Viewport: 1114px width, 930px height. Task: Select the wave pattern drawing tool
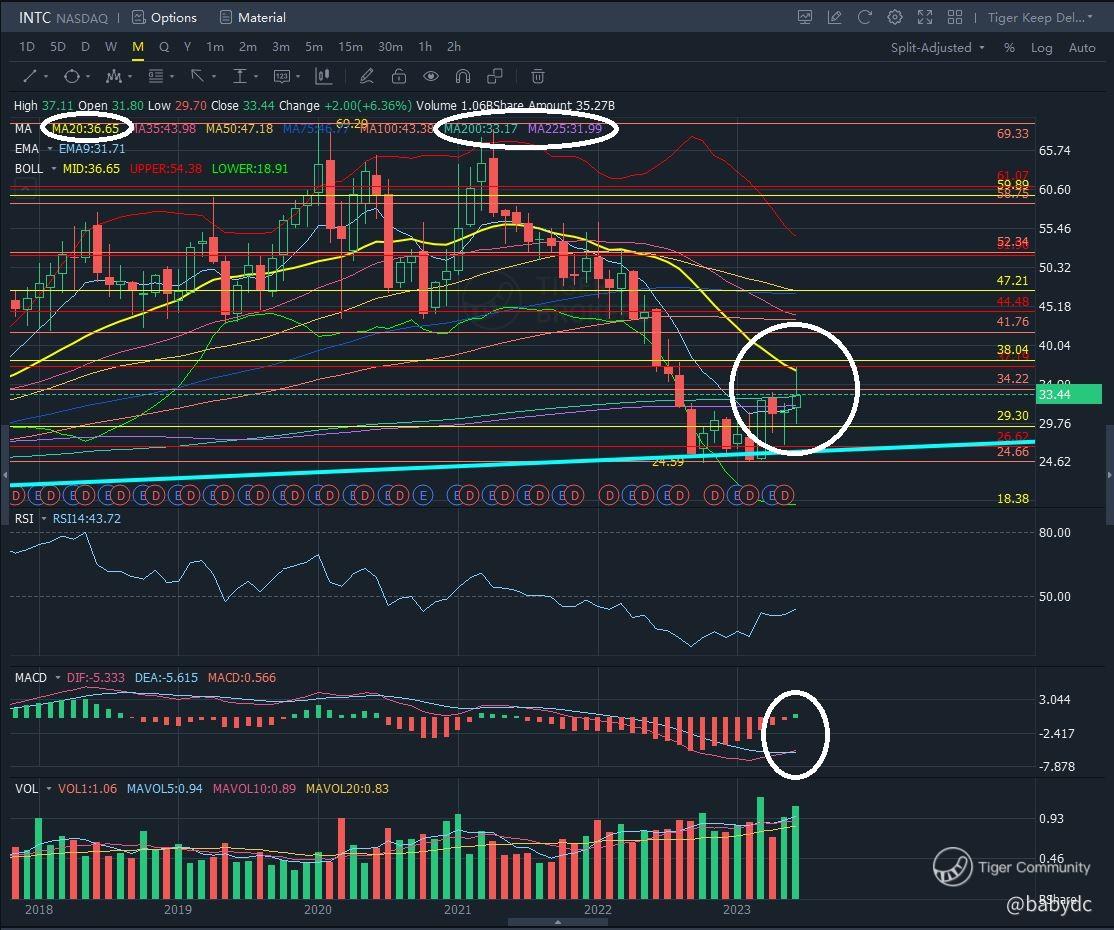(x=113, y=76)
